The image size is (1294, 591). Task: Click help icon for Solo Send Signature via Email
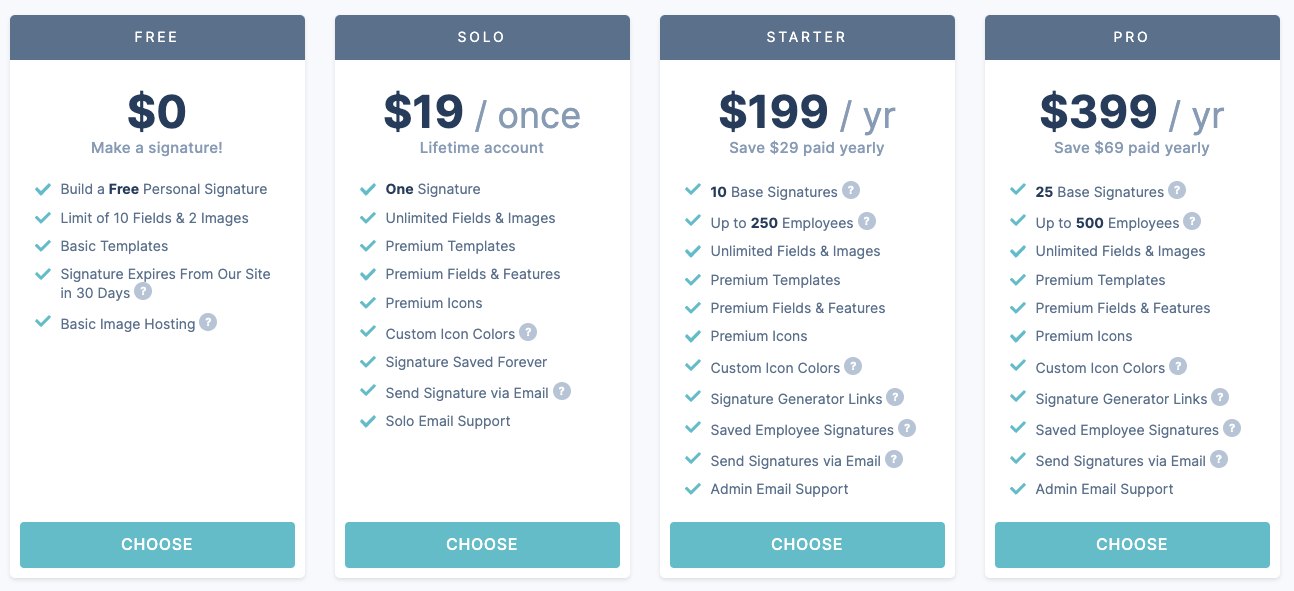562,391
